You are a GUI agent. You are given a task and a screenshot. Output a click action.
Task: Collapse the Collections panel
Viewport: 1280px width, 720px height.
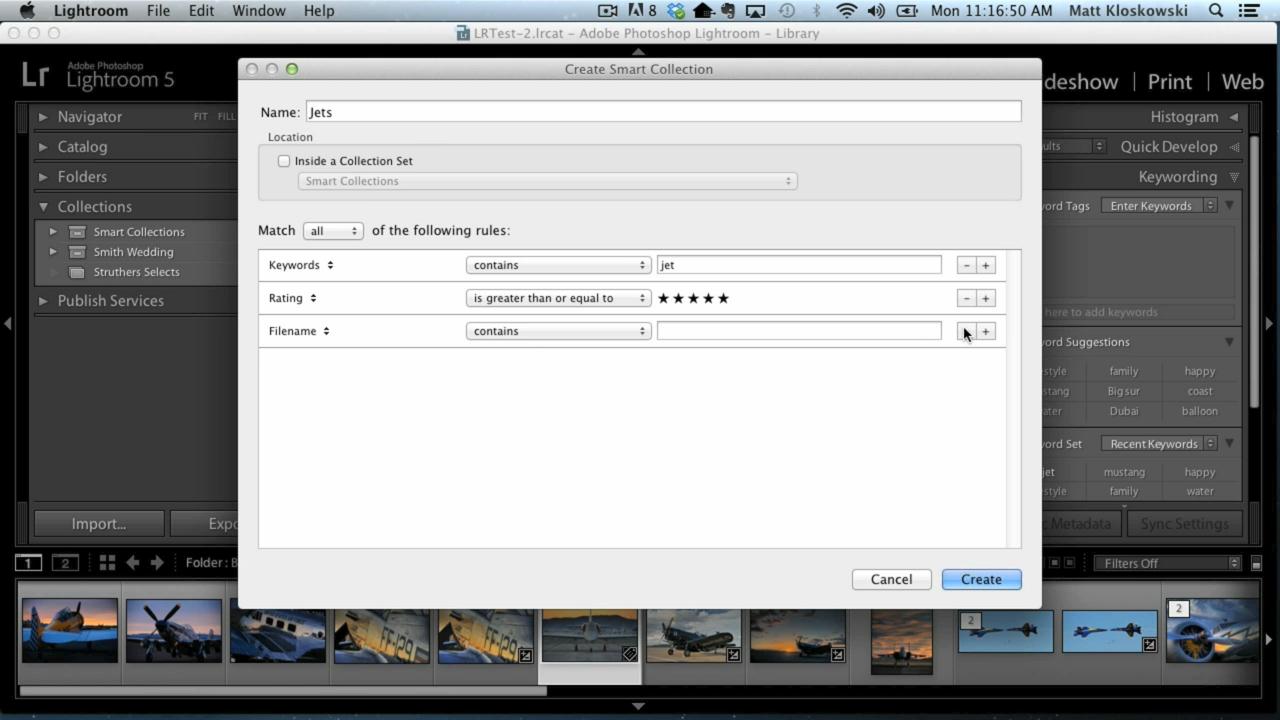[43, 207]
